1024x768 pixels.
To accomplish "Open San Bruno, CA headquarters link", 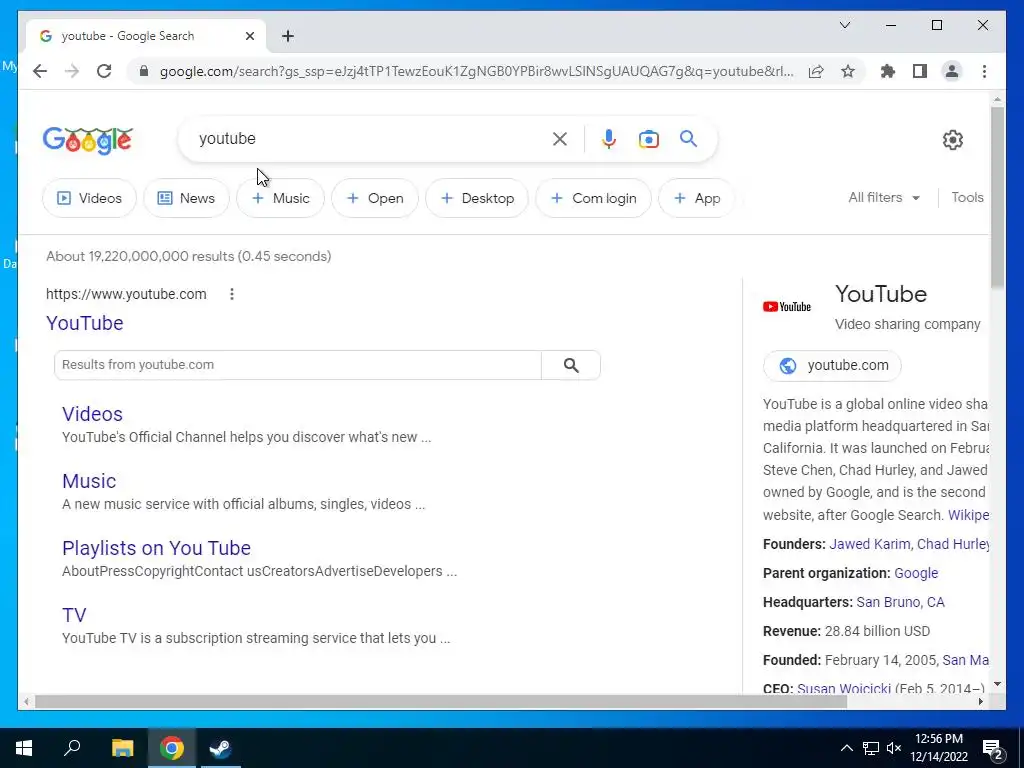I will (x=900, y=601).
